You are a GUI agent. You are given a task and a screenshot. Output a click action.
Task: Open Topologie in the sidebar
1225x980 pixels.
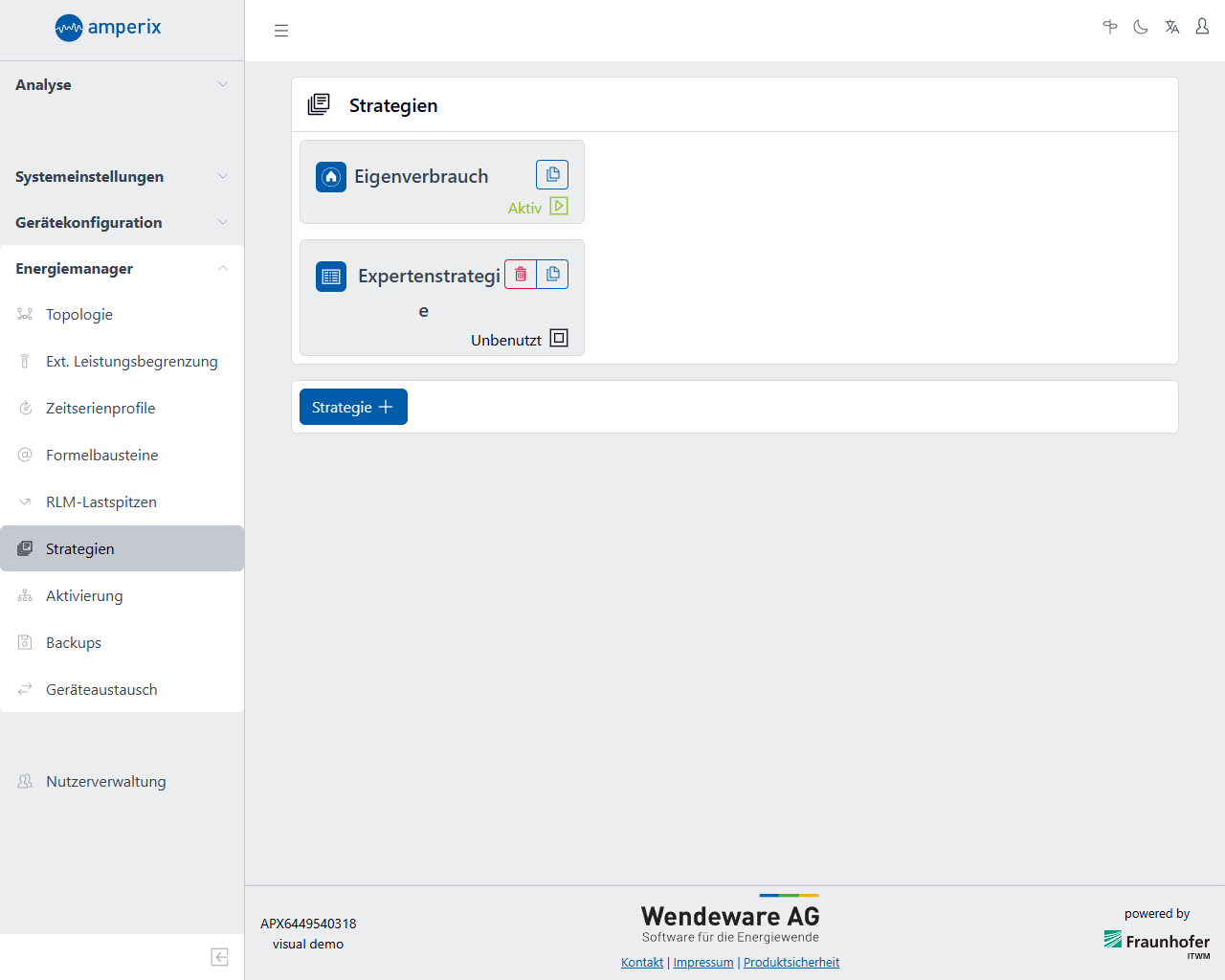coord(79,314)
